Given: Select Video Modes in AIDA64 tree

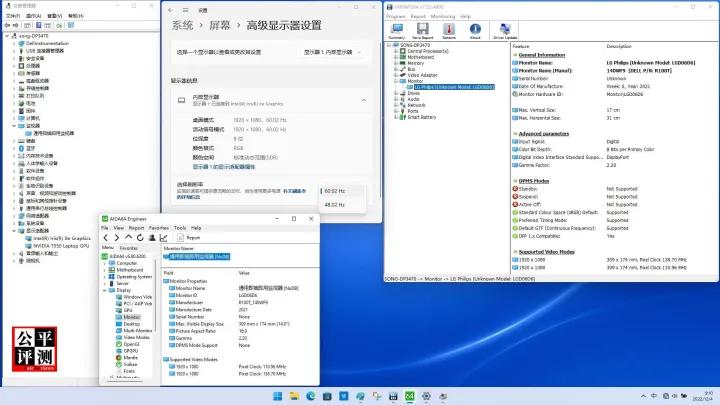Looking at the screenshot, I should point(136,338).
